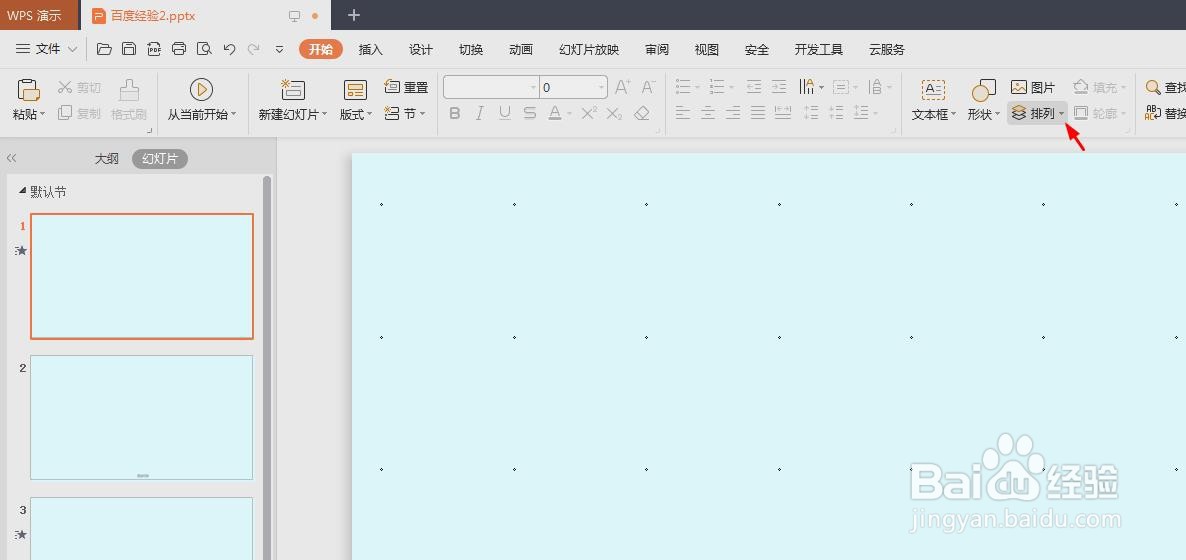Decrease font size with A- icon

647,87
